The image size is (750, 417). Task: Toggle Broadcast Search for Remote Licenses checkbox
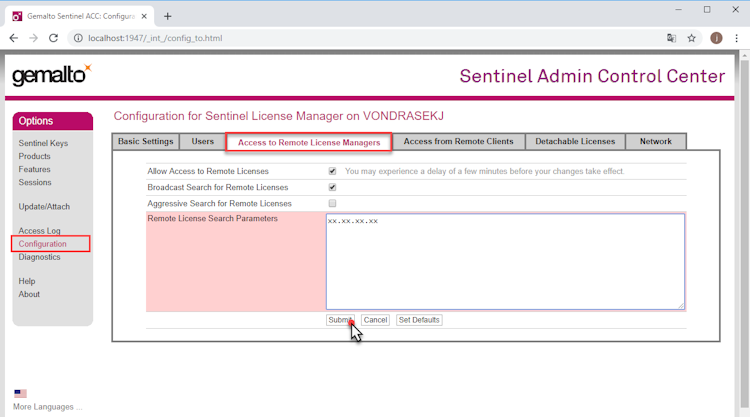332,187
